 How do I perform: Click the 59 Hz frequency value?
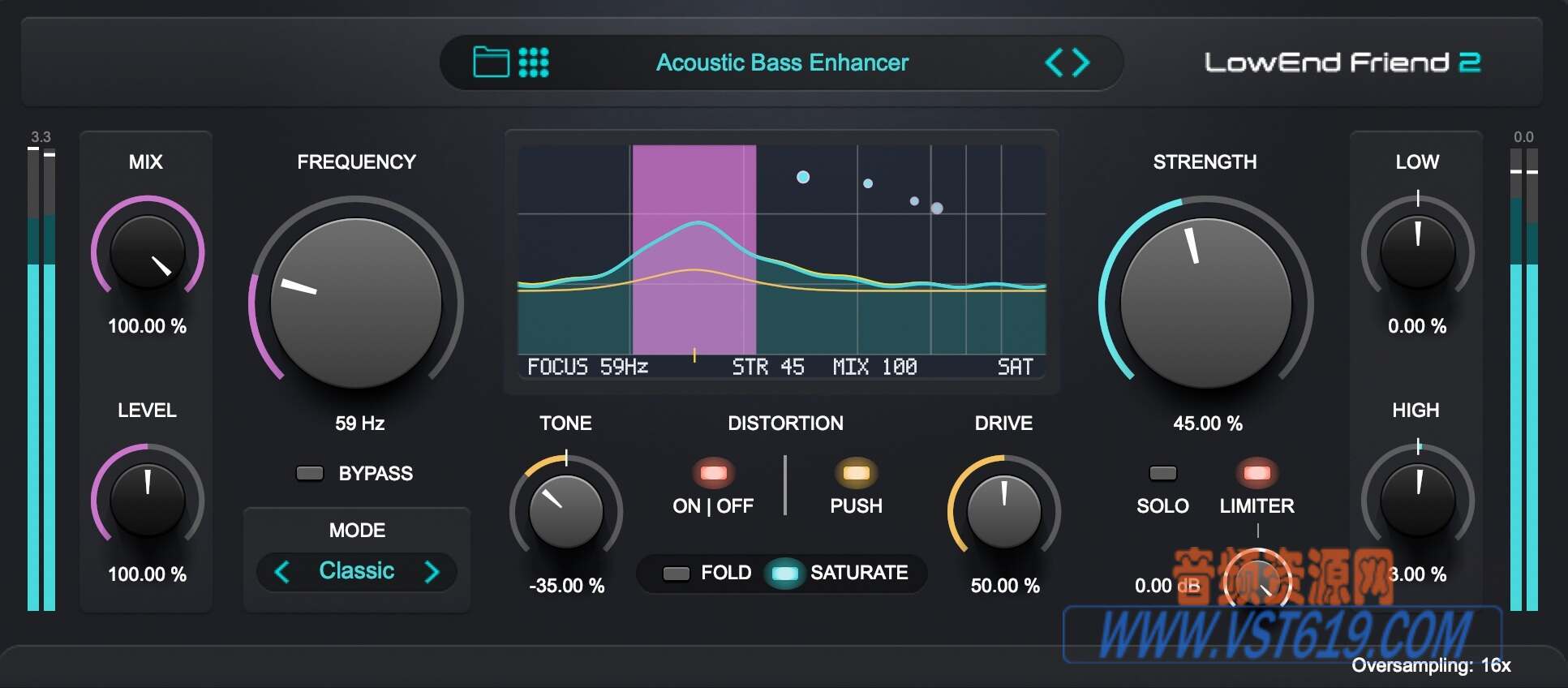pos(359,424)
